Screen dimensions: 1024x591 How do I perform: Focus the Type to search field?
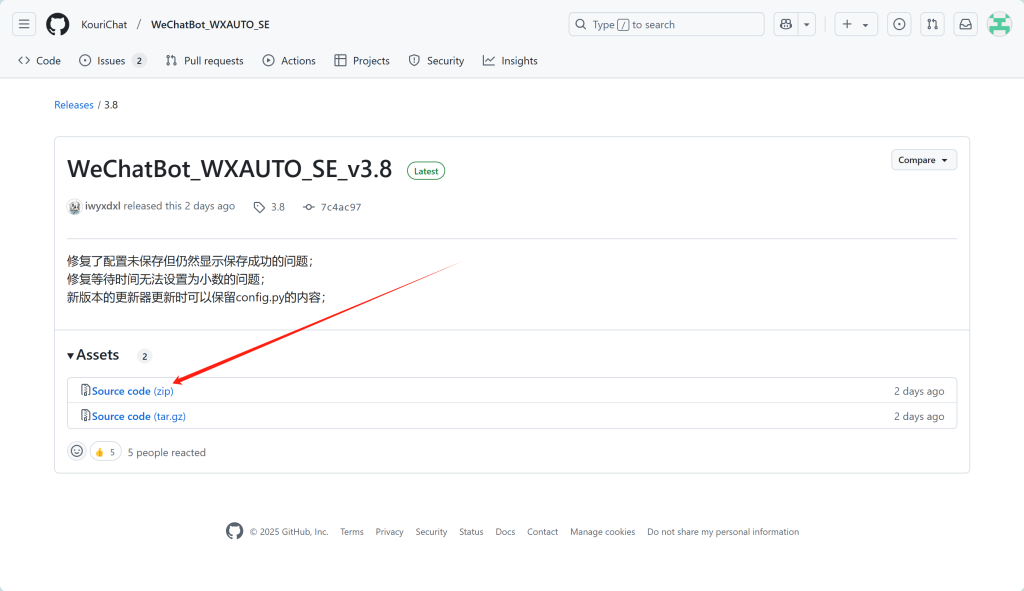[x=666, y=24]
